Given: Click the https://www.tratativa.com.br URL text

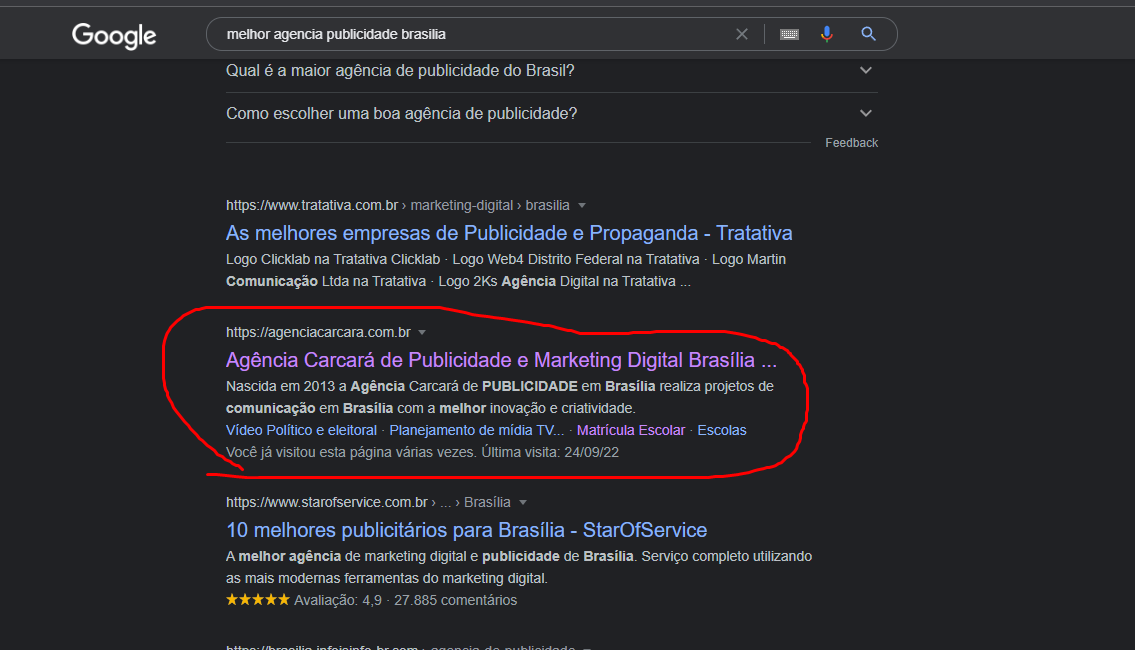Looking at the screenshot, I should 312,206.
